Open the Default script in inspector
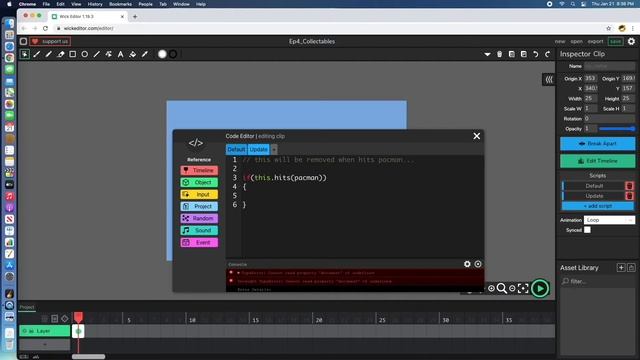This screenshot has width=640, height=360. coord(594,186)
